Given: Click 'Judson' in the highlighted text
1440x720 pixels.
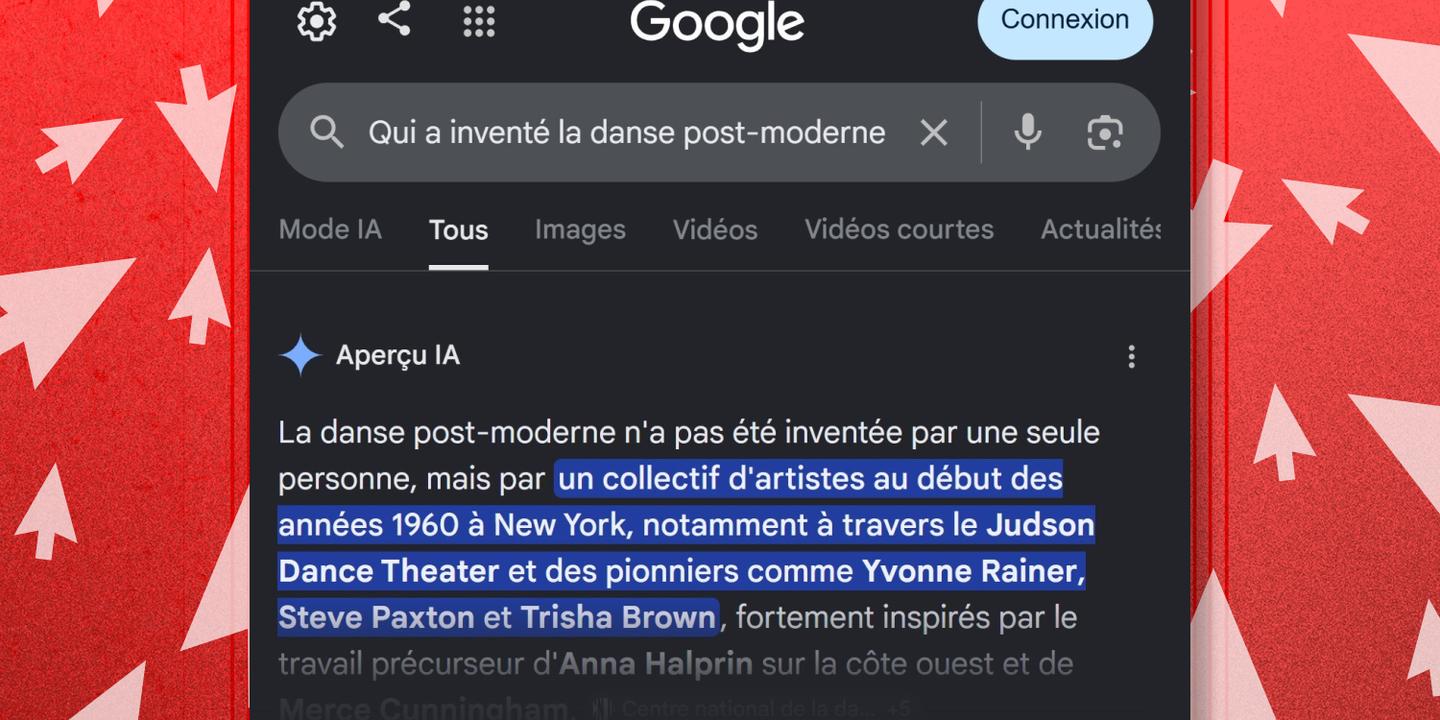Looking at the screenshot, I should tap(1040, 525).
